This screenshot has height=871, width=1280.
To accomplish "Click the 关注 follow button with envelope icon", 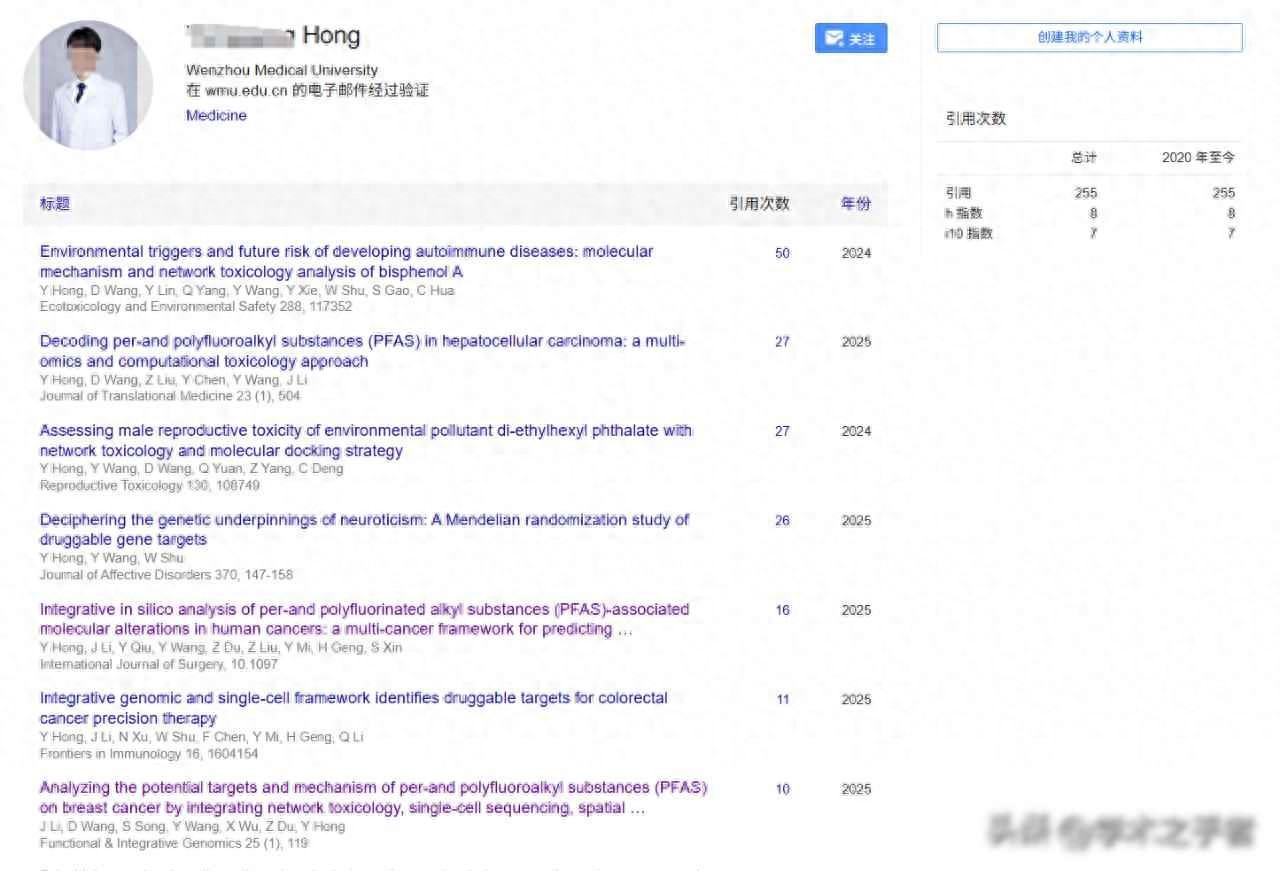I will click(850, 39).
